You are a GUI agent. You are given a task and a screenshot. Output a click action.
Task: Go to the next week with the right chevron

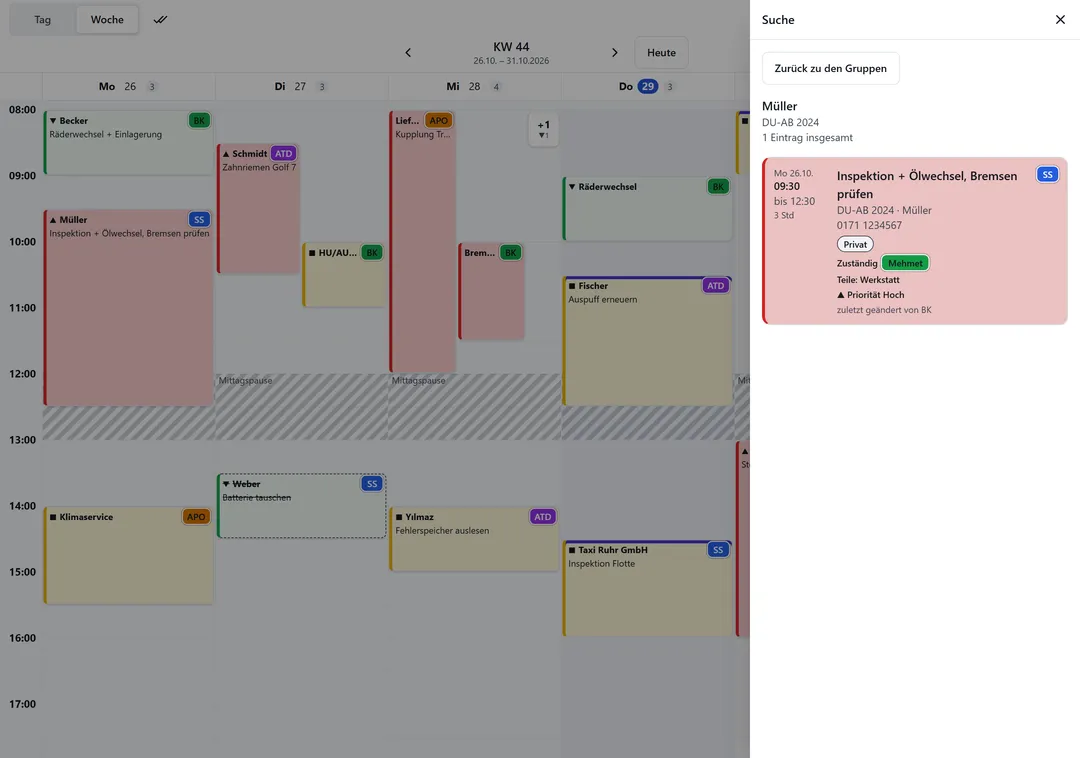(614, 52)
